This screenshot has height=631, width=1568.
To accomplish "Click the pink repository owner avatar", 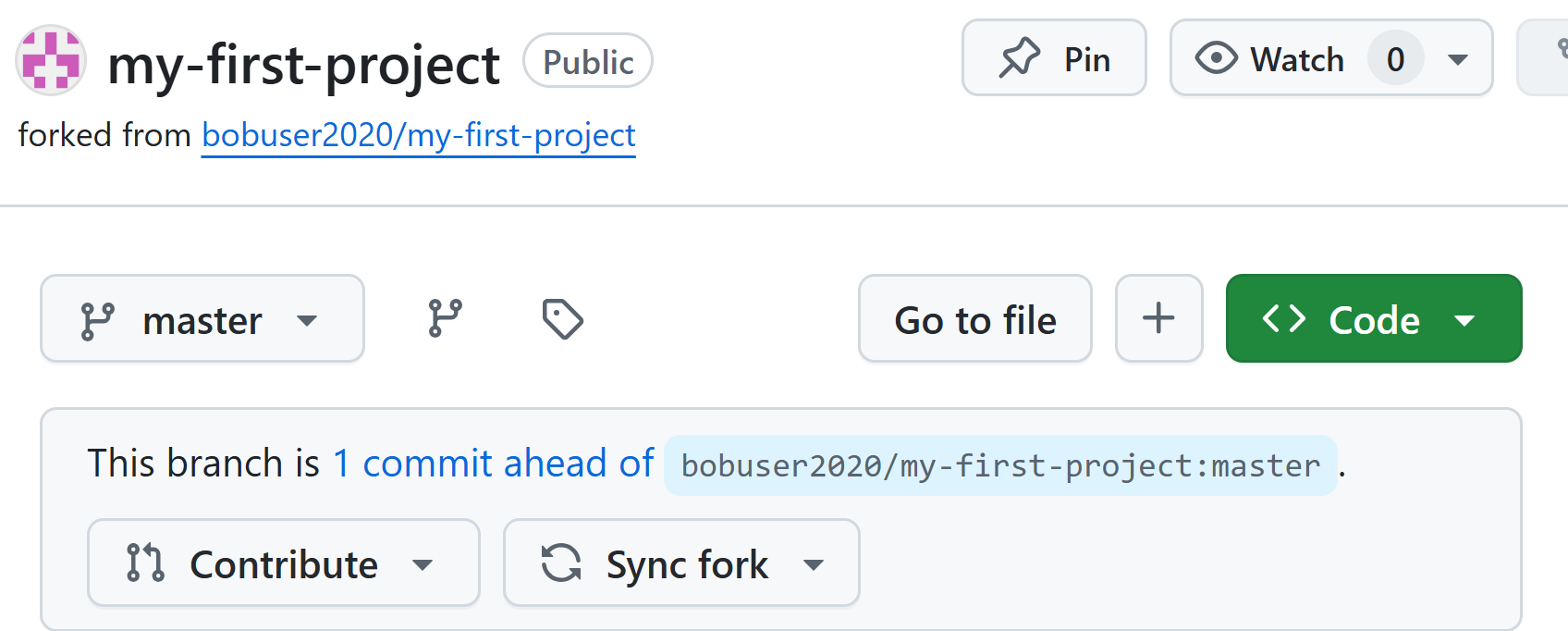I will click(51, 60).
